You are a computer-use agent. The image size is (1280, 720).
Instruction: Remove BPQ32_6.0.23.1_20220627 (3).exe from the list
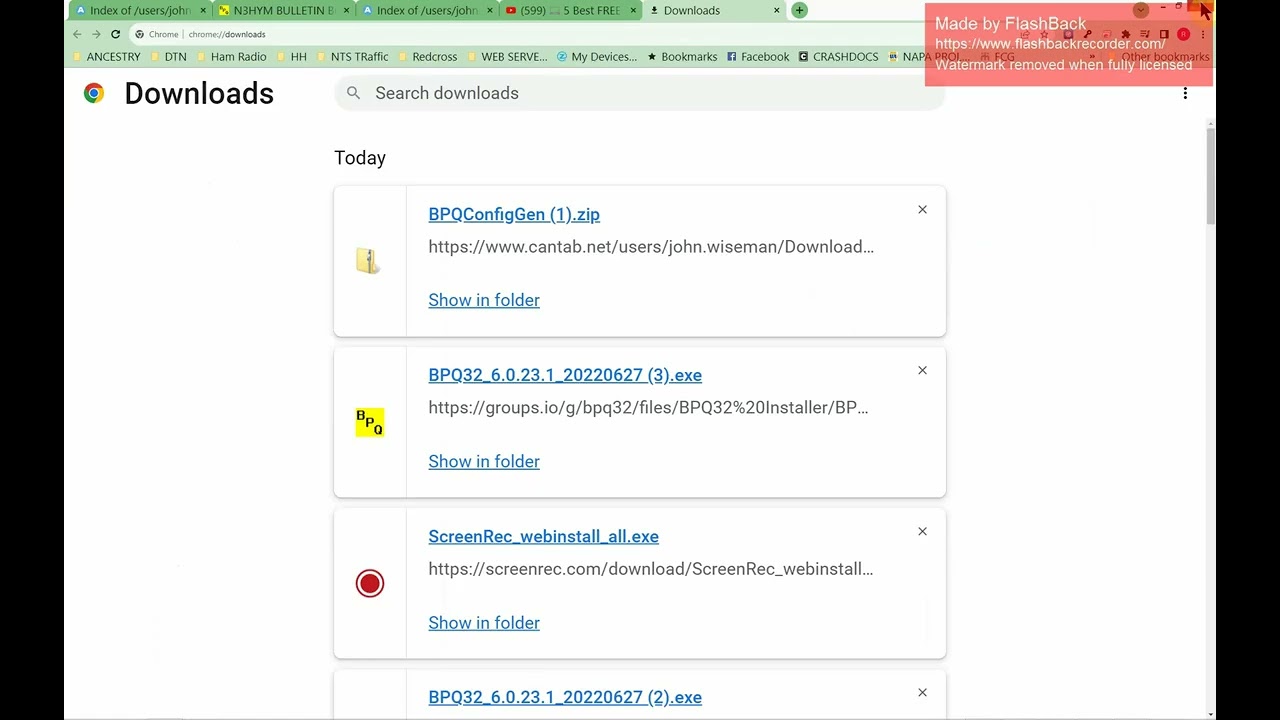922,371
